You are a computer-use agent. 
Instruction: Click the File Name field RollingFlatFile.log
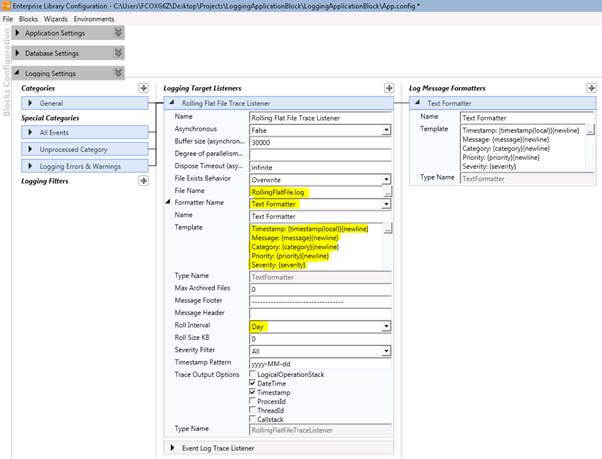[x=316, y=192]
